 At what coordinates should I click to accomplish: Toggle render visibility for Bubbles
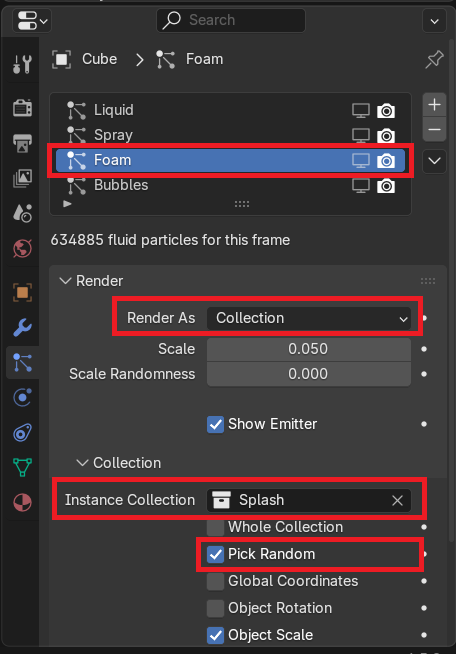[x=386, y=186]
